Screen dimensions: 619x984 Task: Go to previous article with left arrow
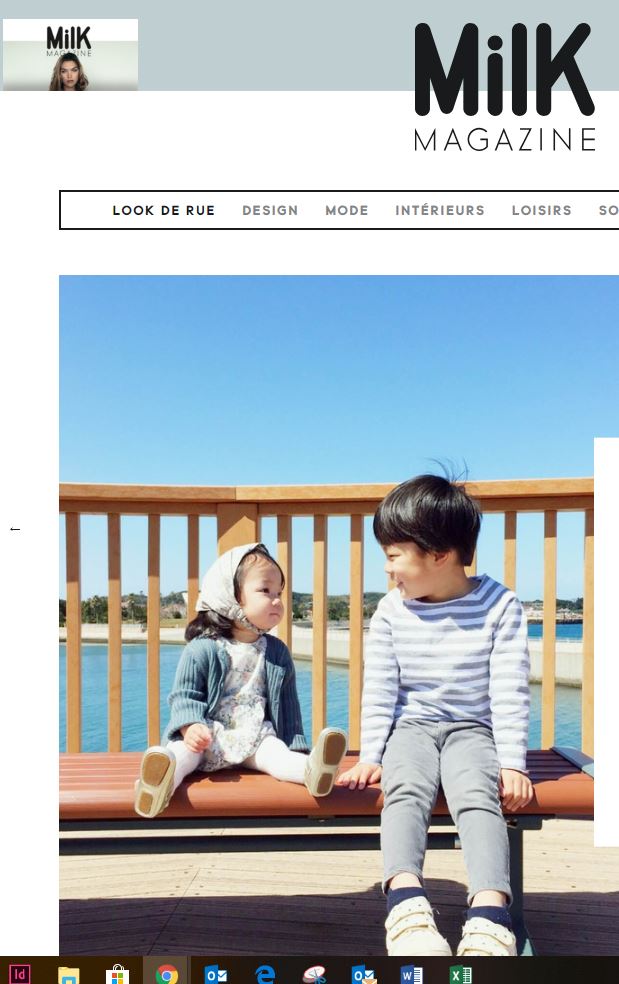pyautogui.click(x=15, y=529)
